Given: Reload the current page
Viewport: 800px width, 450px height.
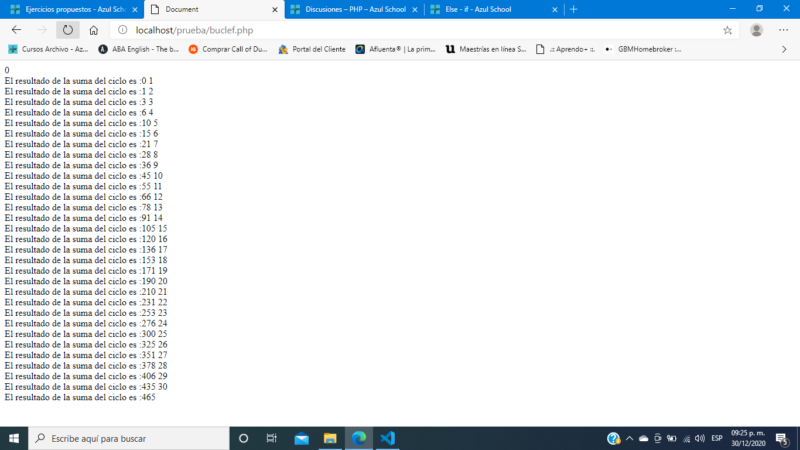Looking at the screenshot, I should 68,30.
